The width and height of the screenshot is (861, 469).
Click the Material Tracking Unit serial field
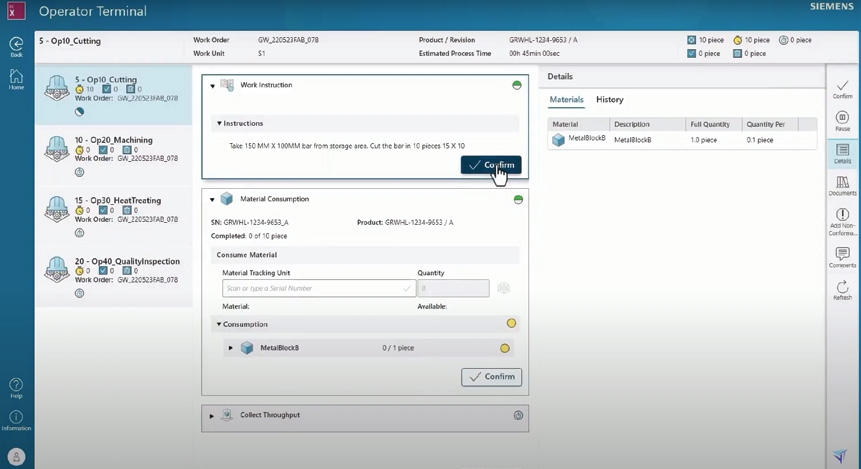coord(319,288)
